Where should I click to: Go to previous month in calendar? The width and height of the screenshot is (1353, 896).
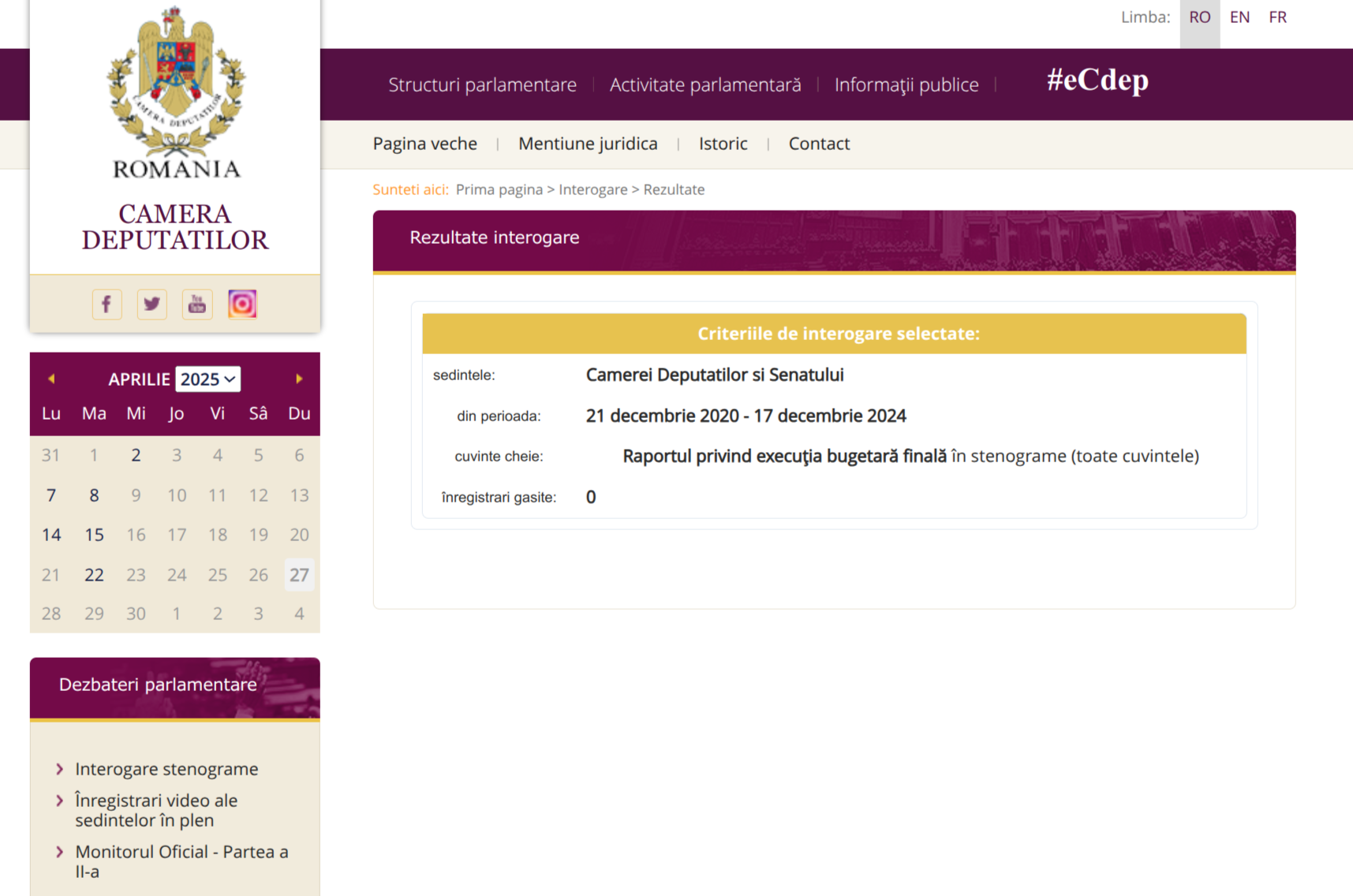(x=51, y=379)
